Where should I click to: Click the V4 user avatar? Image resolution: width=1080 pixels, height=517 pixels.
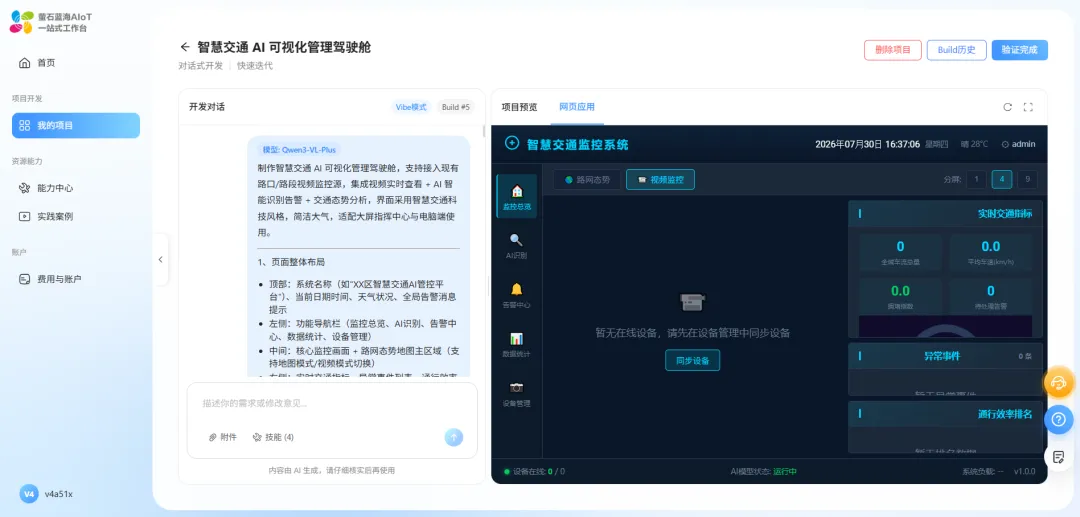pos(28,494)
